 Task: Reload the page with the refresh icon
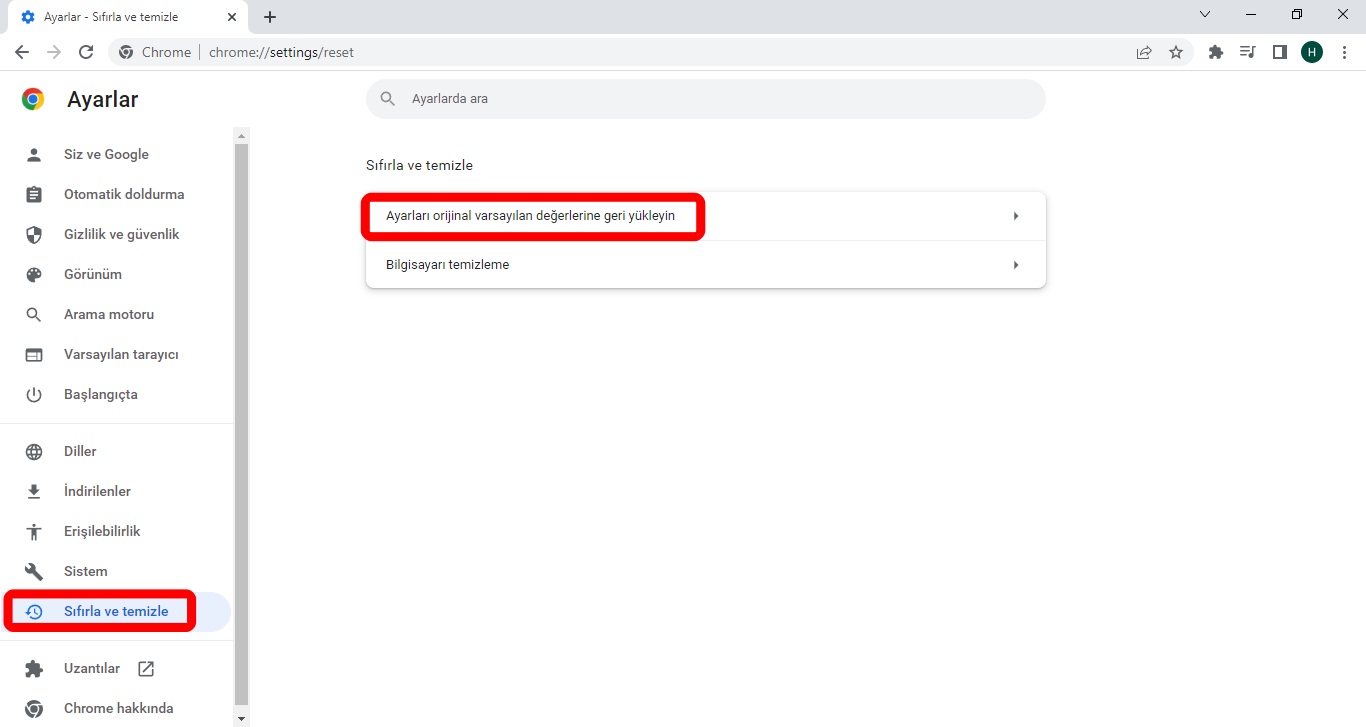coord(86,52)
